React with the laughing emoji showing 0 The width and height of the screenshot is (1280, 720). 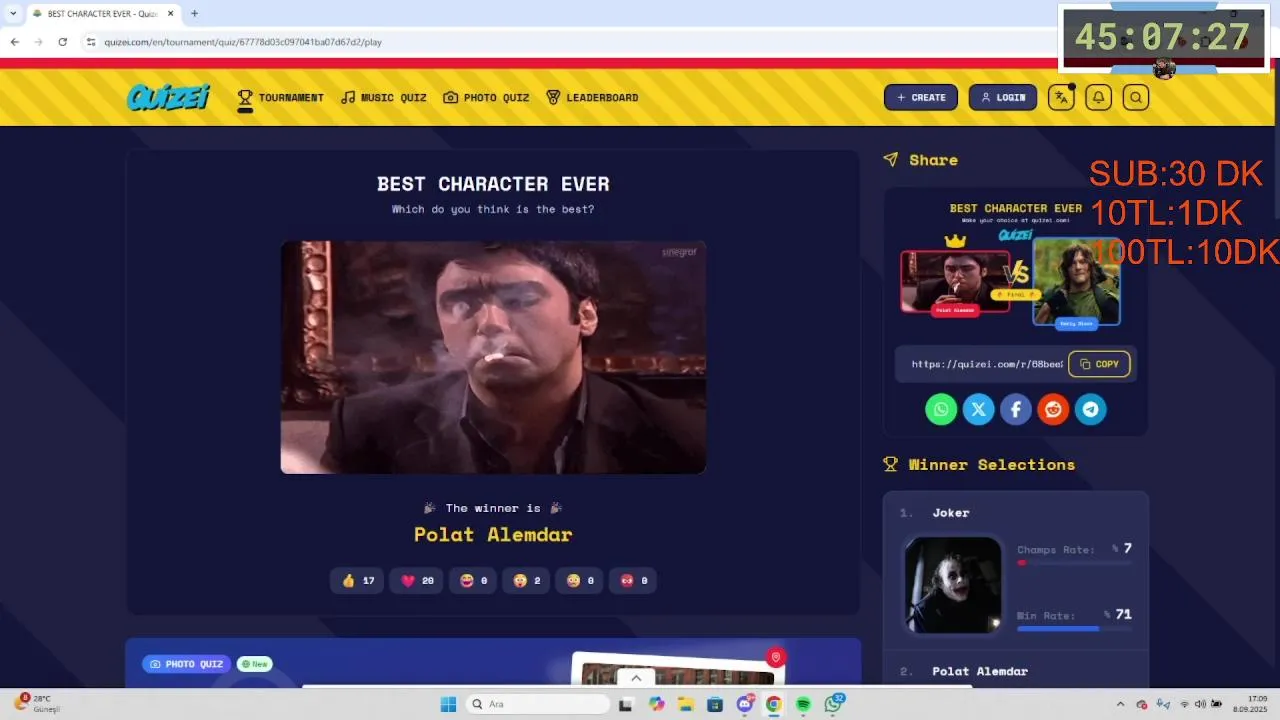pyautogui.click(x=474, y=580)
